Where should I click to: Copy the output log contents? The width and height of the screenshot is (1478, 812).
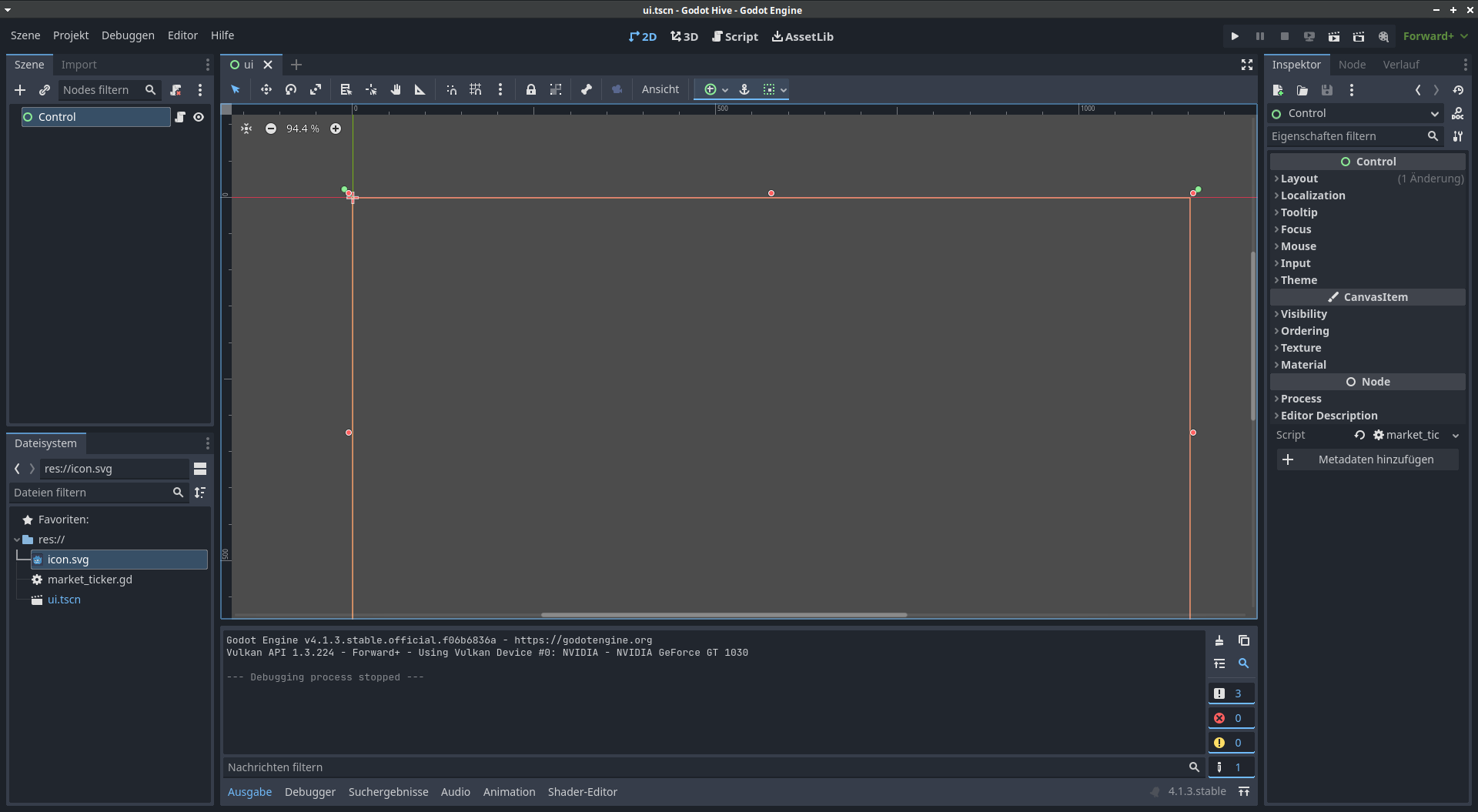(1244, 640)
